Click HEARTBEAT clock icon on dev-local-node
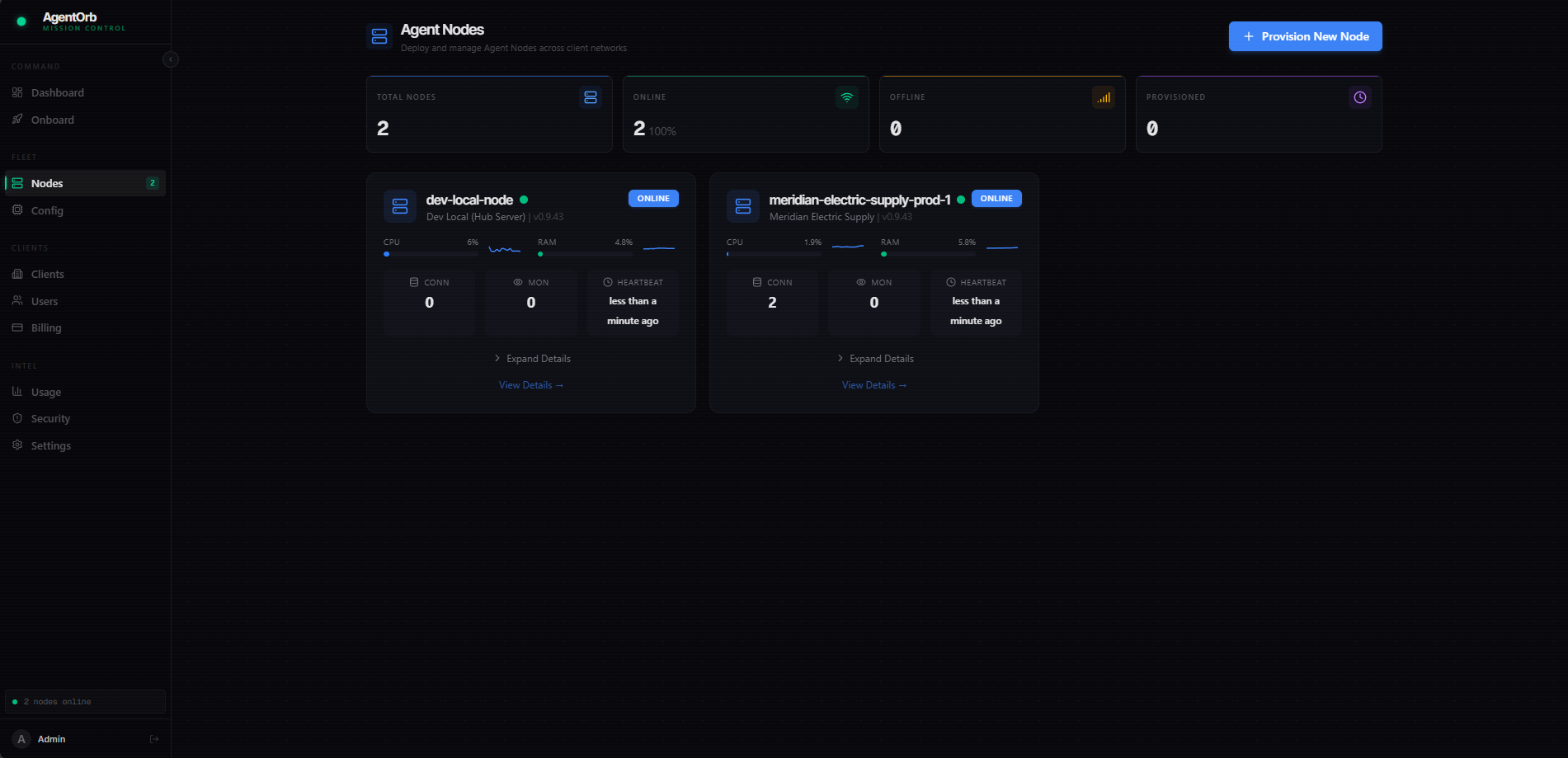1568x758 pixels. coord(608,282)
